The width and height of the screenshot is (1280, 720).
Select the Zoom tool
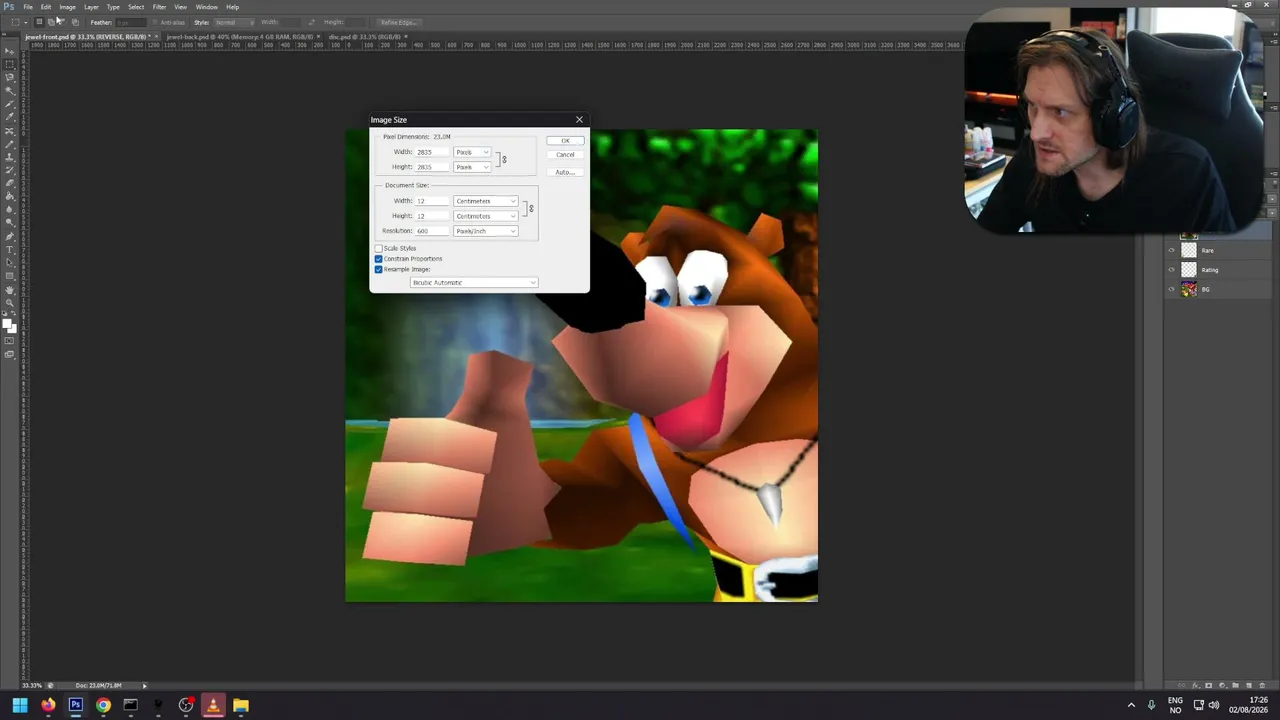point(10,303)
